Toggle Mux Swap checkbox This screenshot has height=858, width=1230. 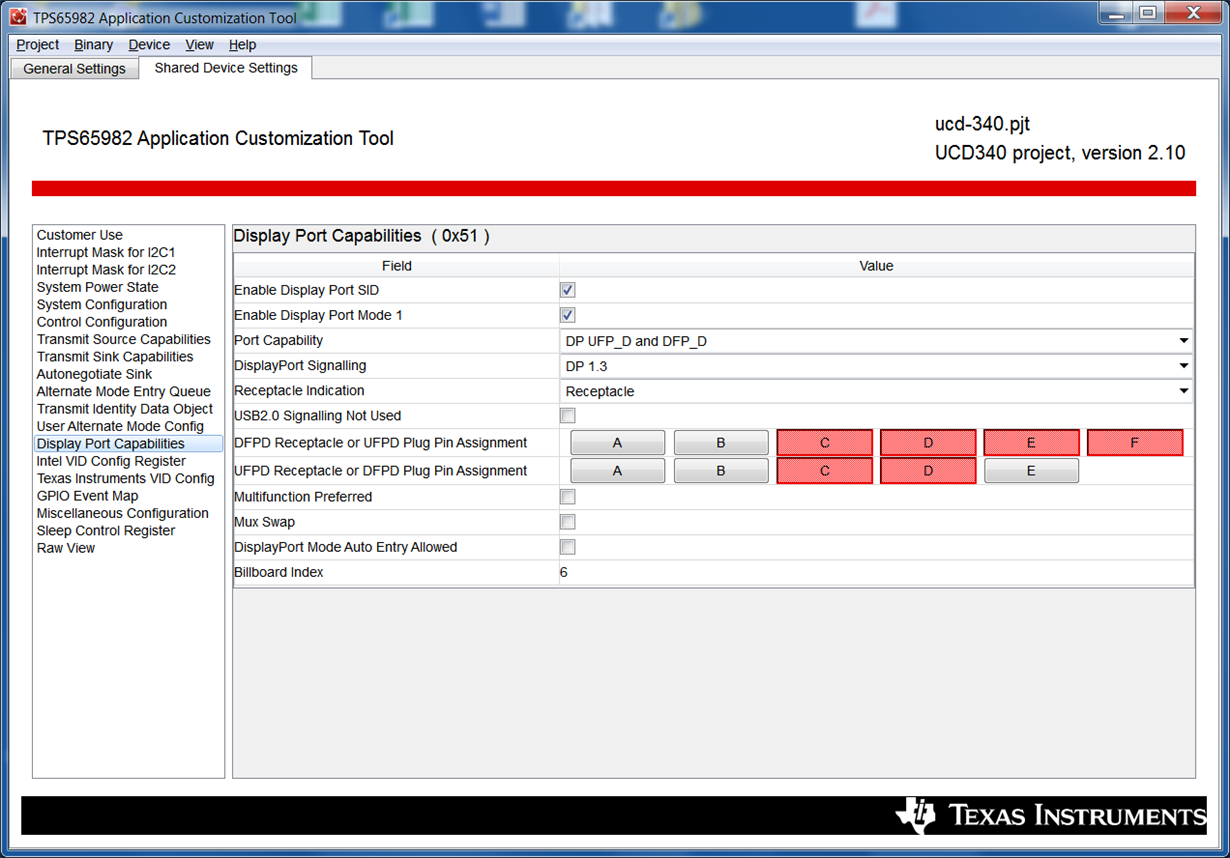[568, 522]
